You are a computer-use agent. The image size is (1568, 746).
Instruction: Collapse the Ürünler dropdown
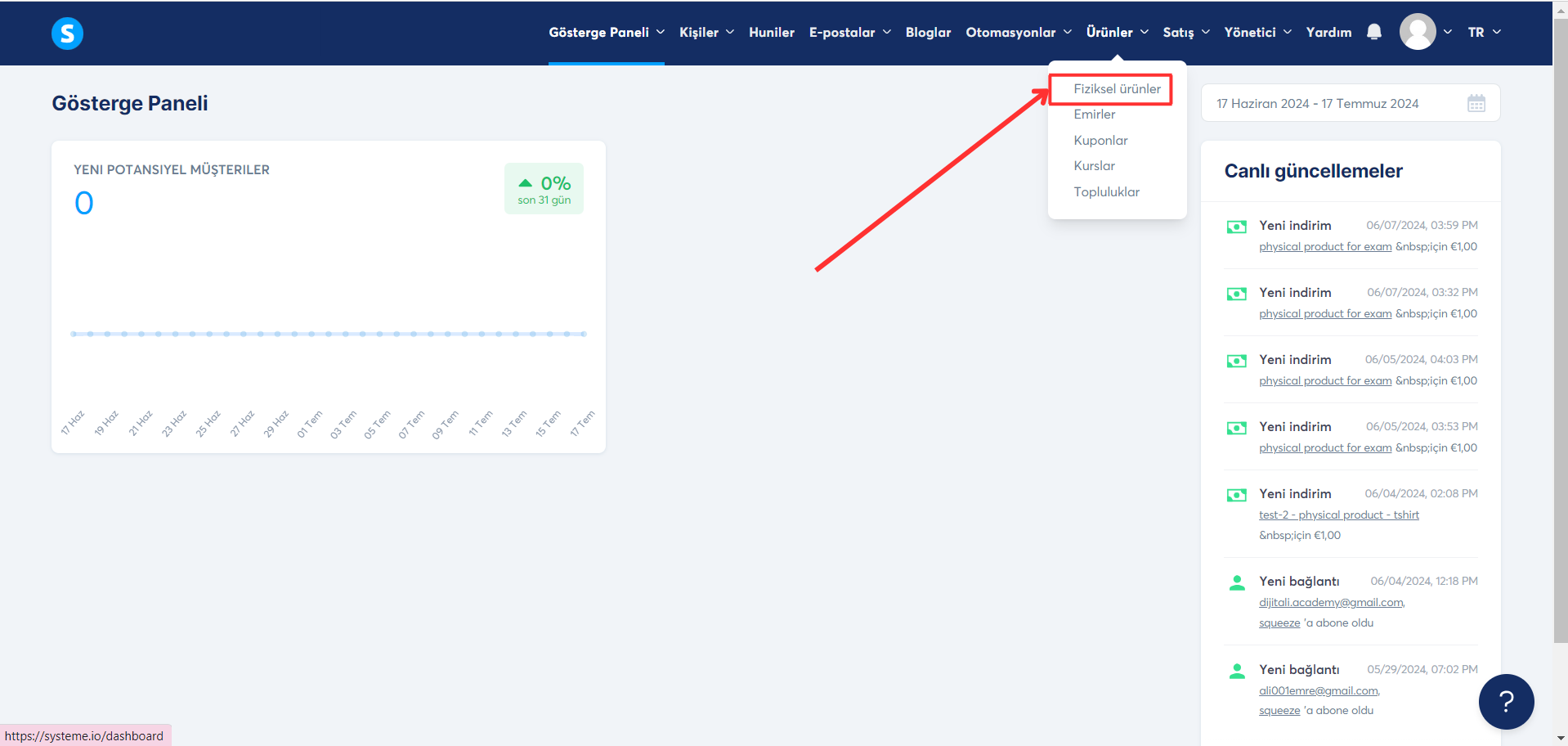(1117, 32)
